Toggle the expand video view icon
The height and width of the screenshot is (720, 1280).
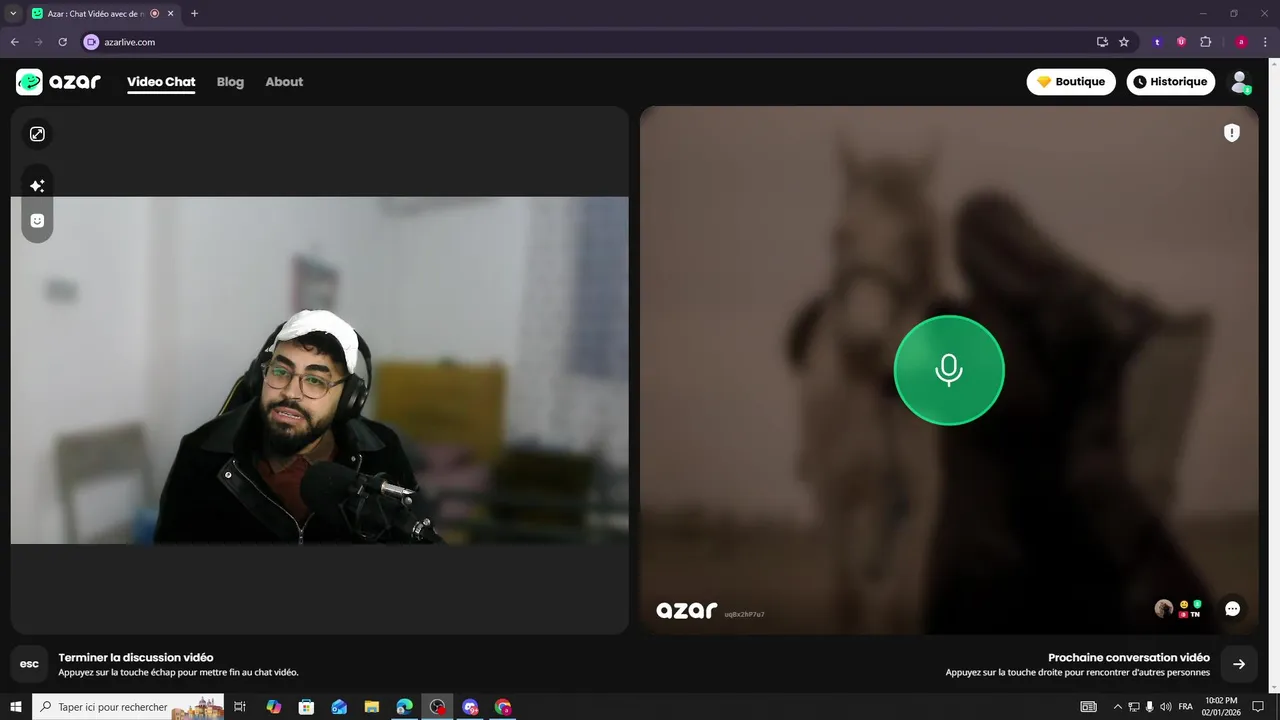[37, 134]
